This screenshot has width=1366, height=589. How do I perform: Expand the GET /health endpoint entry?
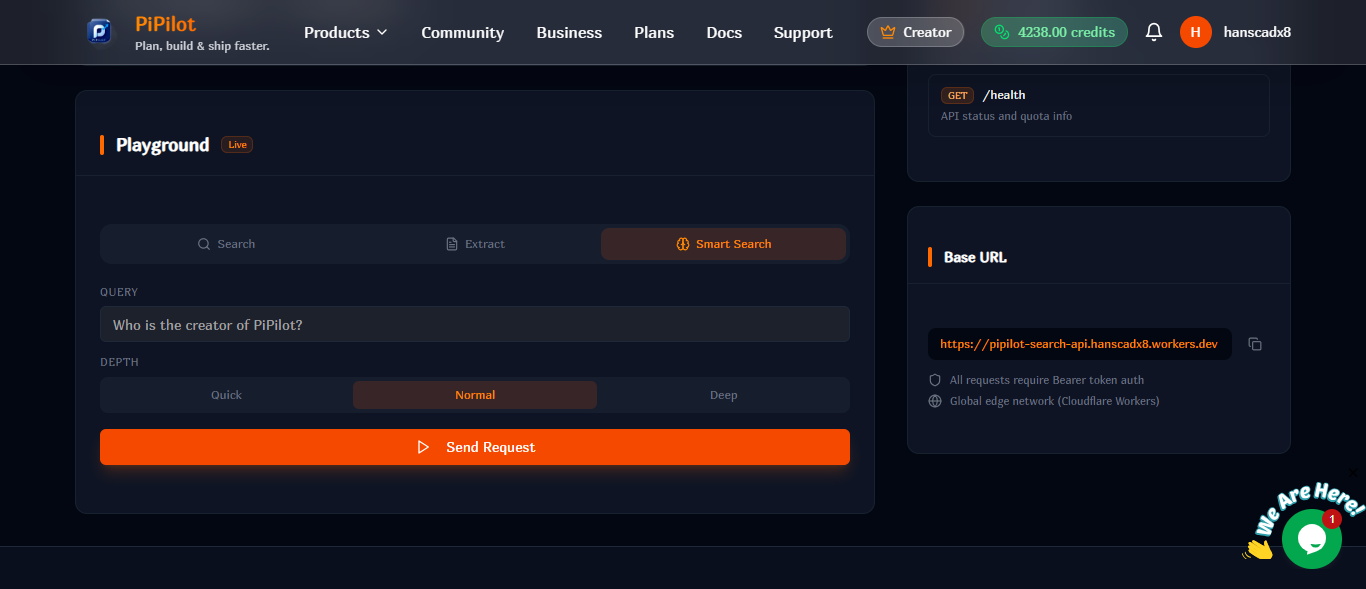(1097, 104)
